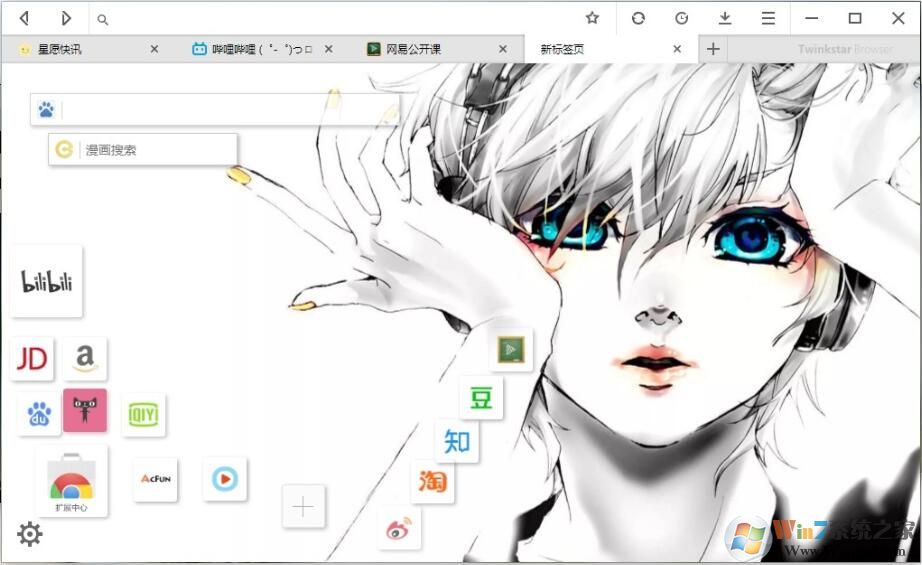Click the Baidu paw search engine icon

tap(46, 109)
